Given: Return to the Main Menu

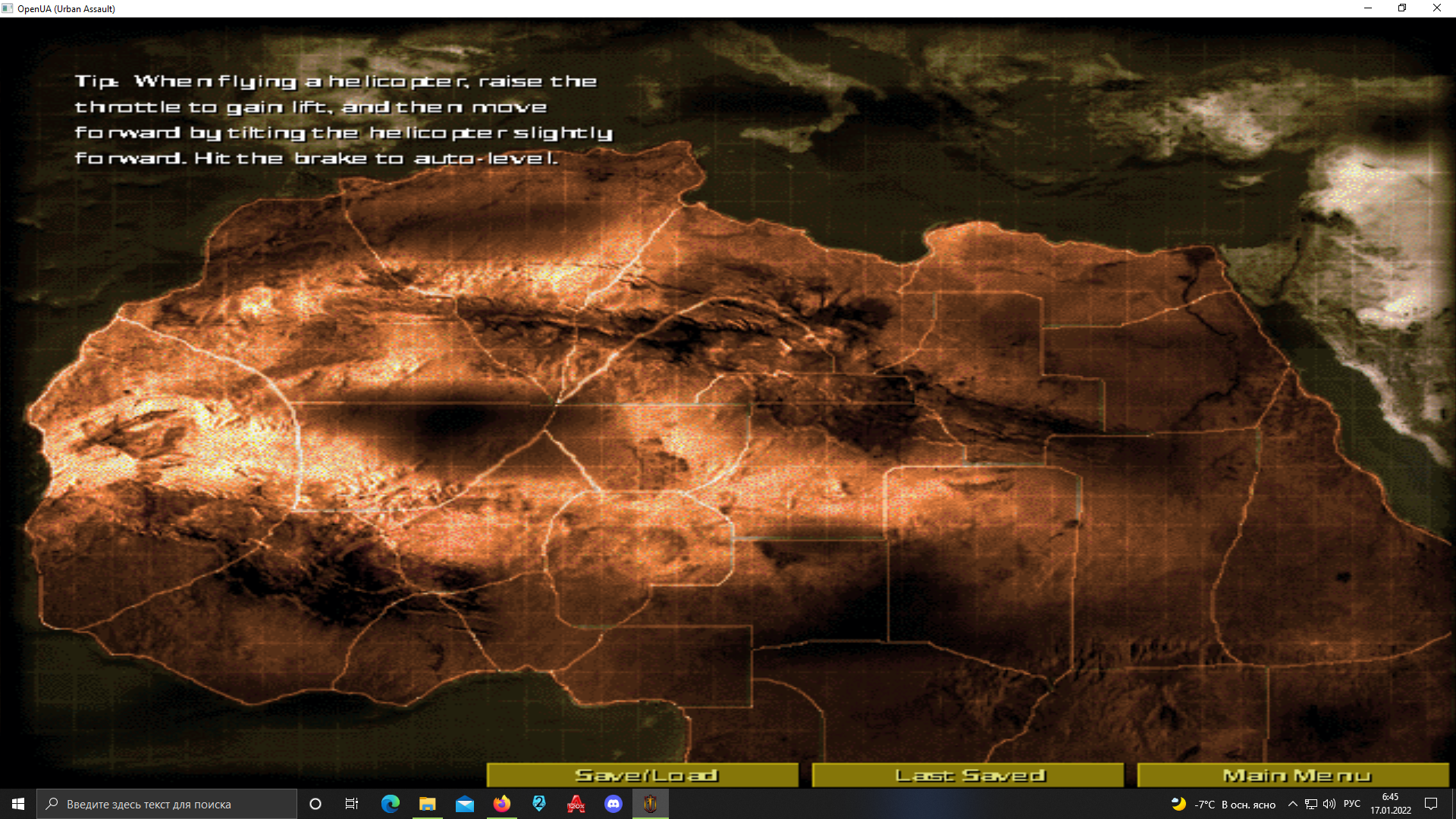Looking at the screenshot, I should point(1293,775).
